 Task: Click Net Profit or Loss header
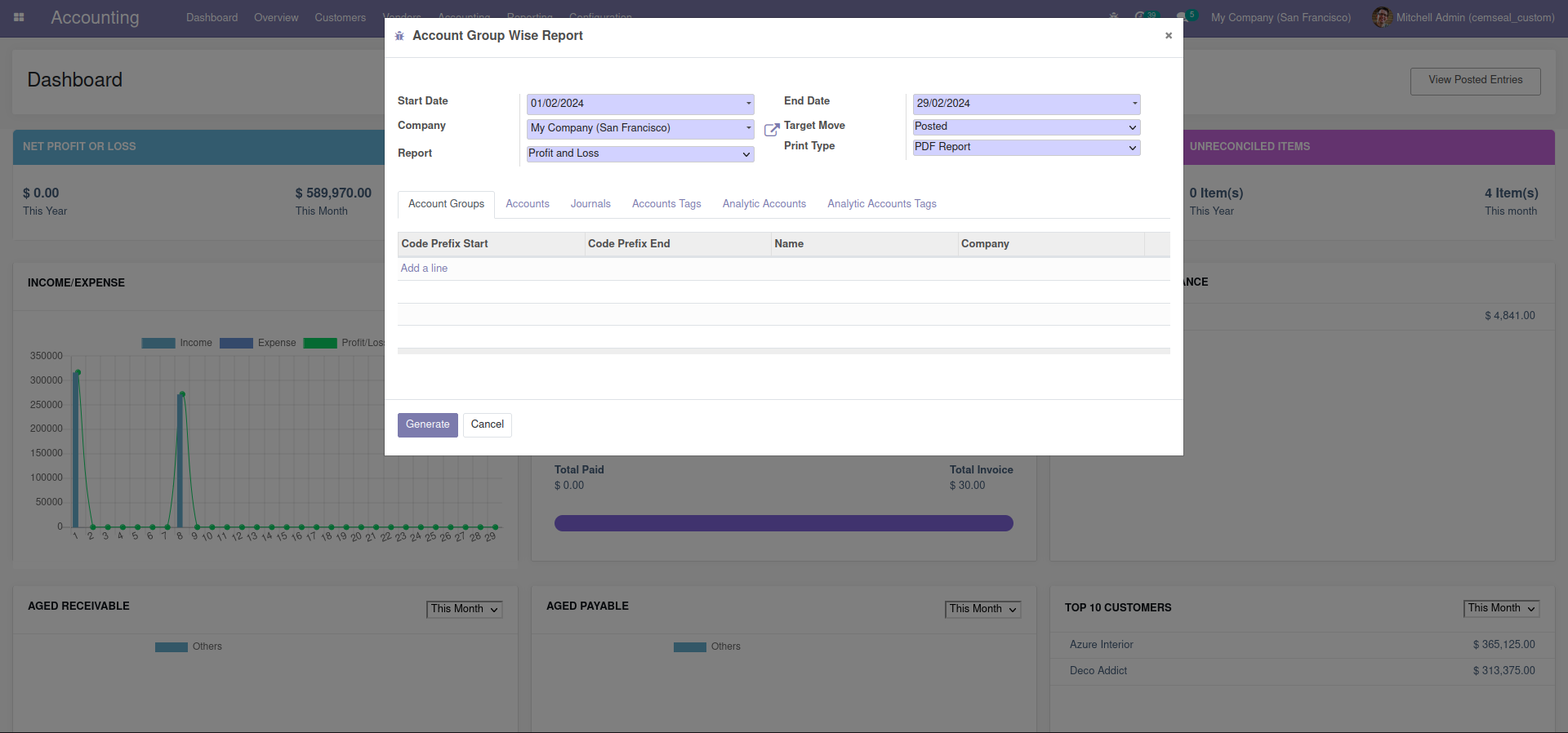[x=79, y=147]
